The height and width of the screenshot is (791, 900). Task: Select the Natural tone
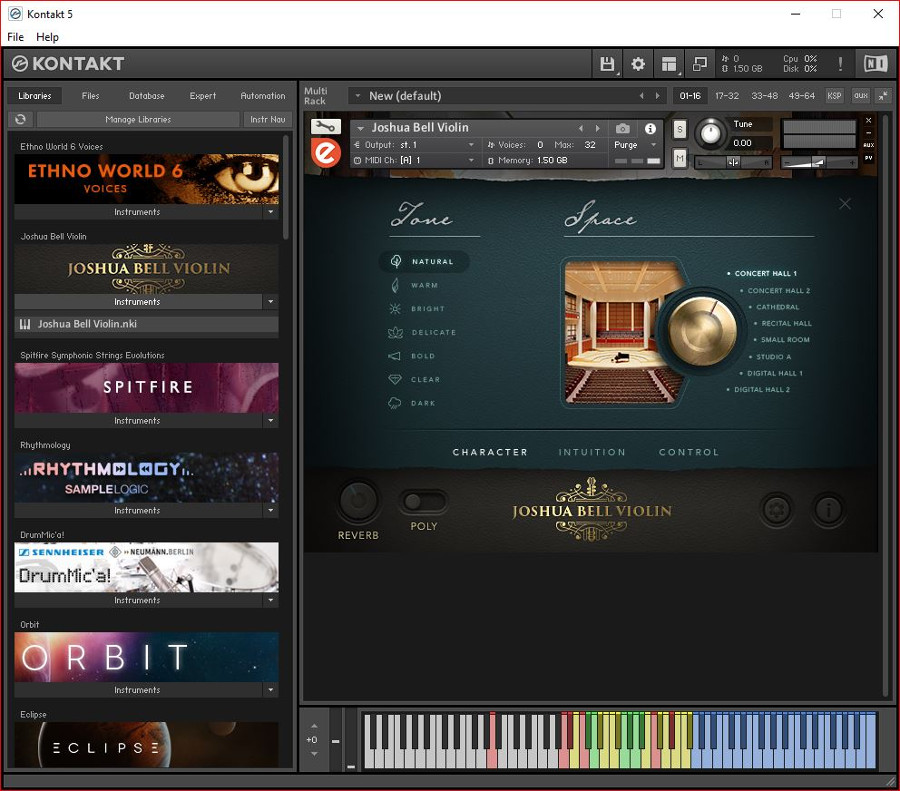pos(424,262)
